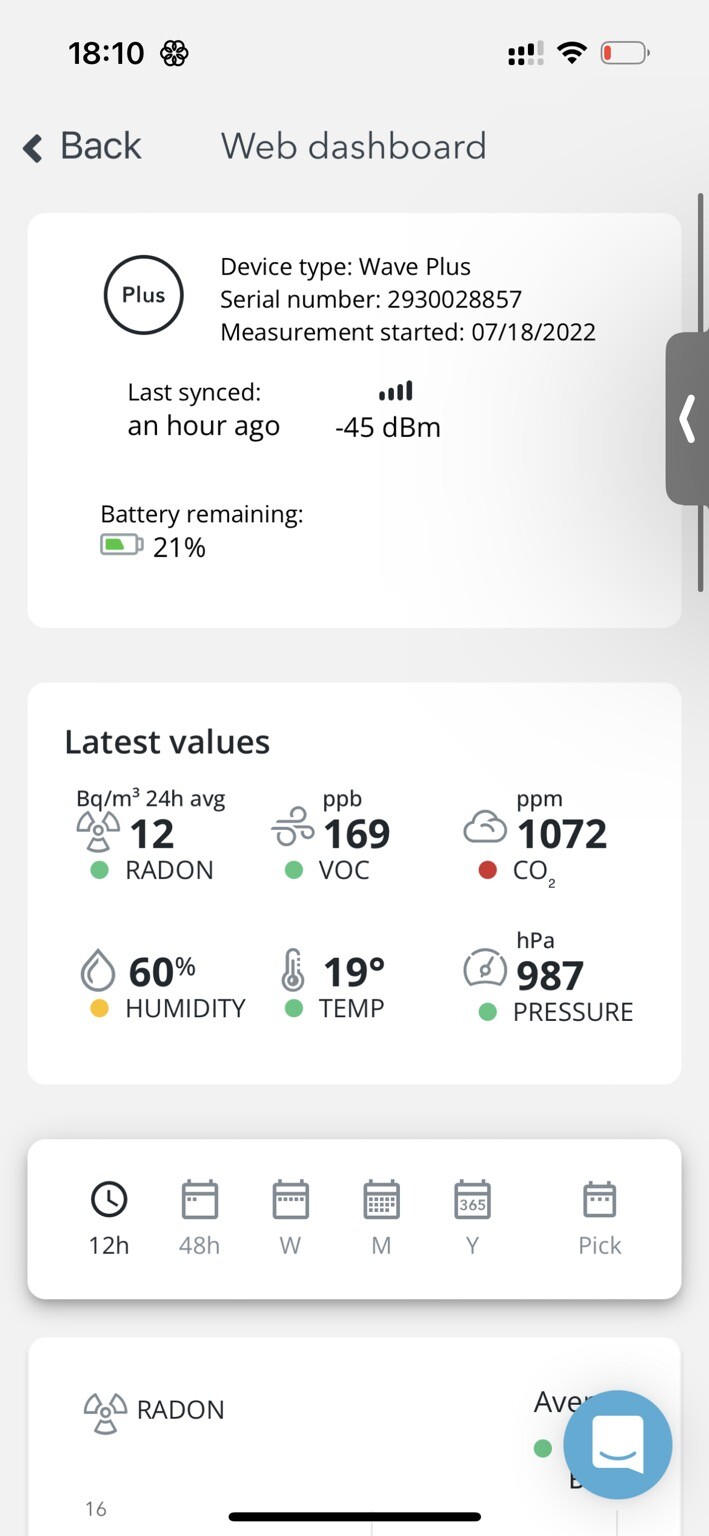The height and width of the screenshot is (1536, 709).
Task: Switch to the 48h time range
Action: pyautogui.click(x=200, y=1217)
